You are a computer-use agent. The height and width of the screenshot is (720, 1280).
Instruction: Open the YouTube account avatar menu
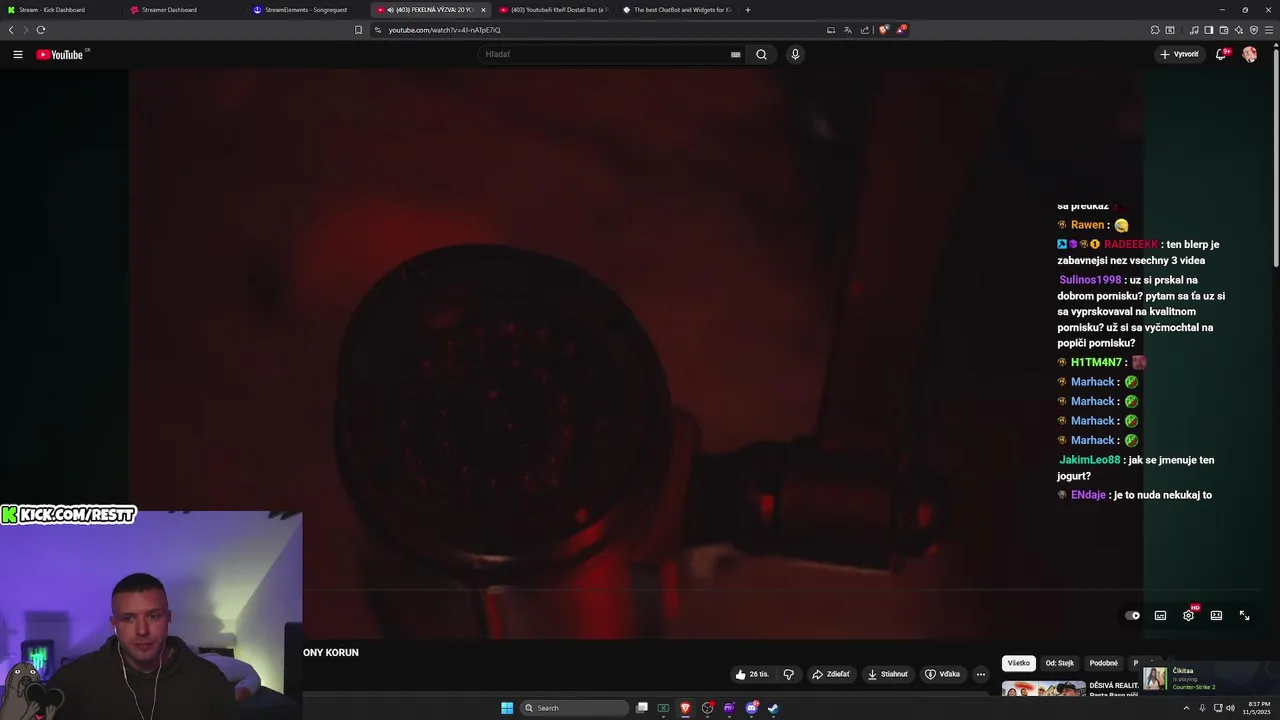click(1249, 55)
